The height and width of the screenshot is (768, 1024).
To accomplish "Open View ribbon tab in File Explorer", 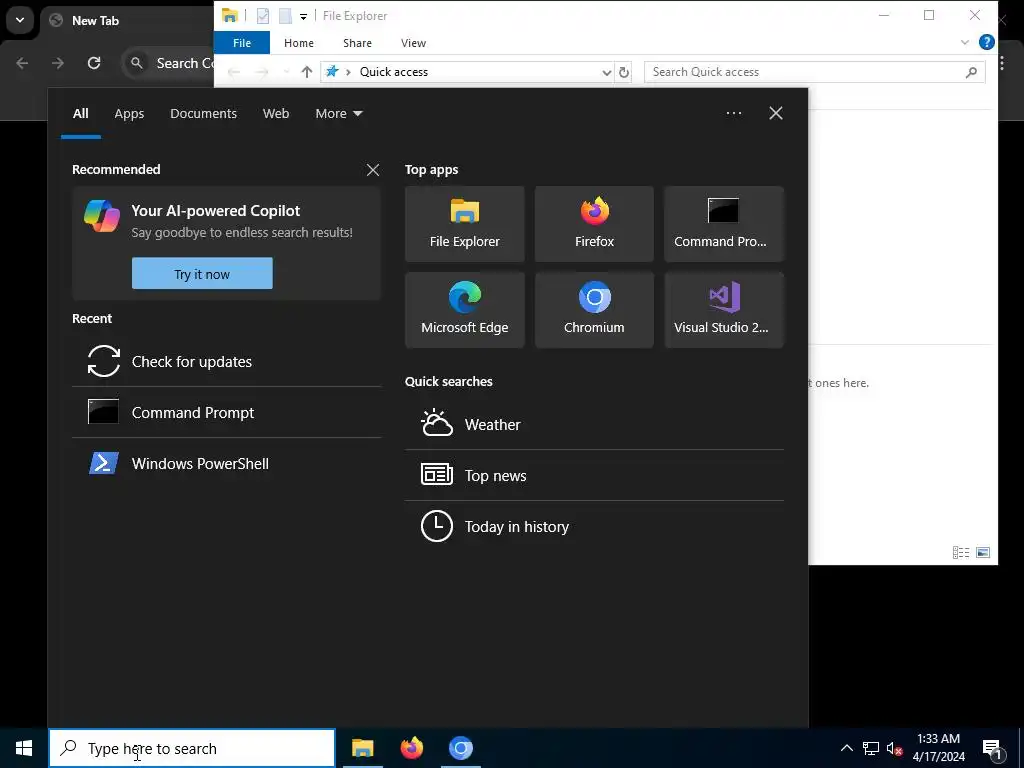I will tap(413, 42).
